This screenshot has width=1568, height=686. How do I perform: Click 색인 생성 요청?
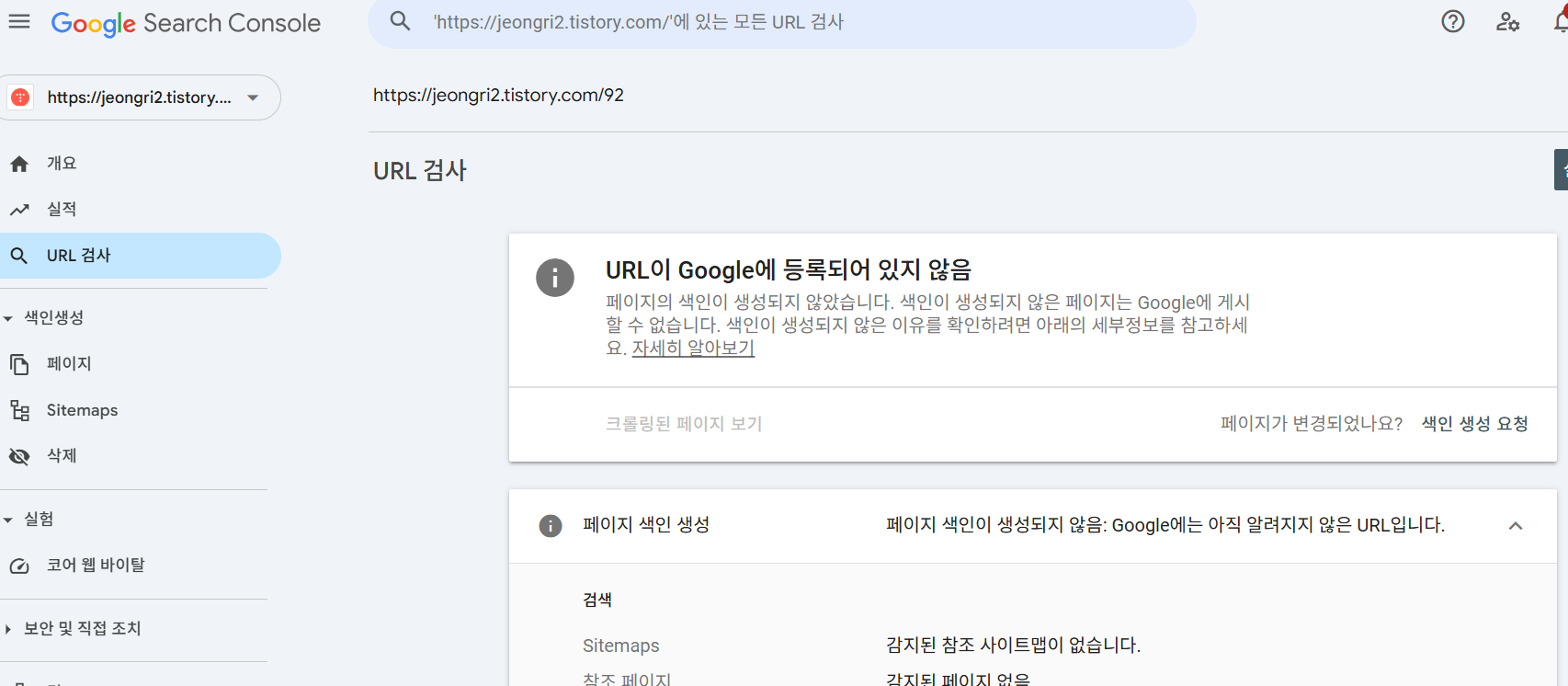[x=1474, y=424]
